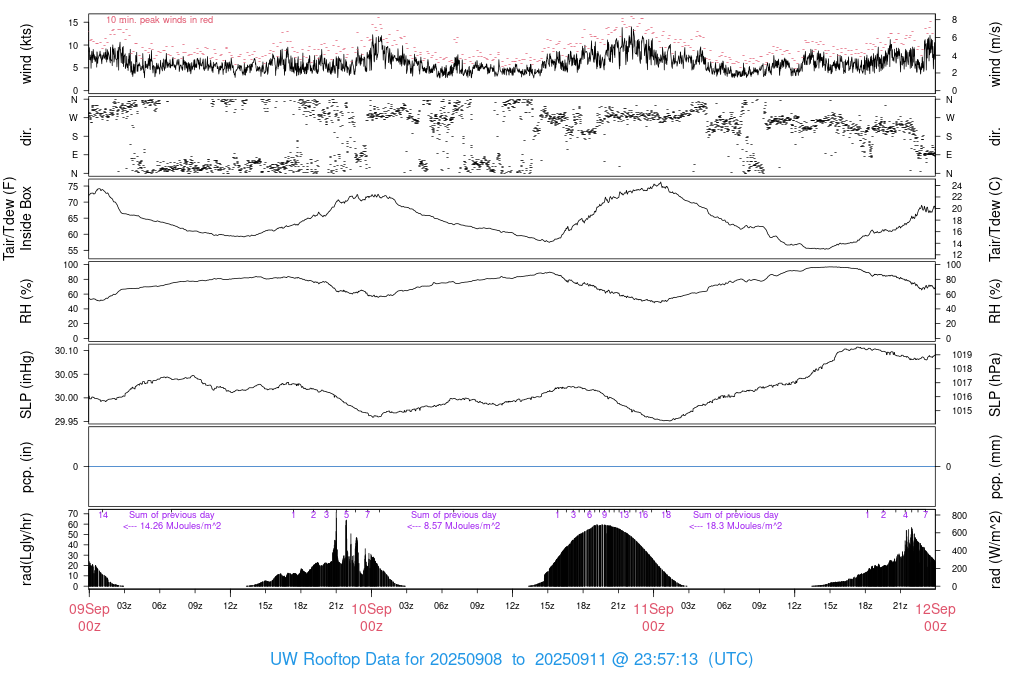Click the '18.3 MJoules/m^2' radiation sum
Image resolution: width=1024 pixels, height=700 pixels.
pyautogui.click(x=744, y=526)
